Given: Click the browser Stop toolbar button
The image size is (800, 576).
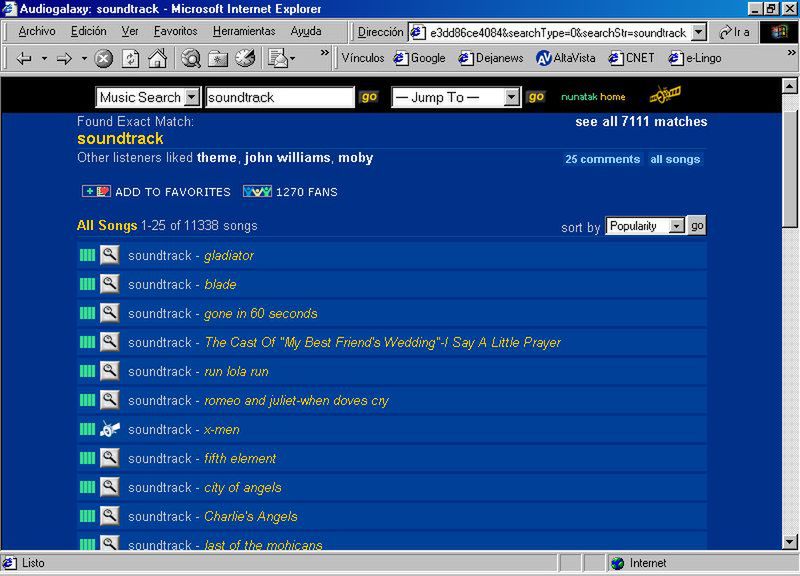Looking at the screenshot, I should point(104,59).
